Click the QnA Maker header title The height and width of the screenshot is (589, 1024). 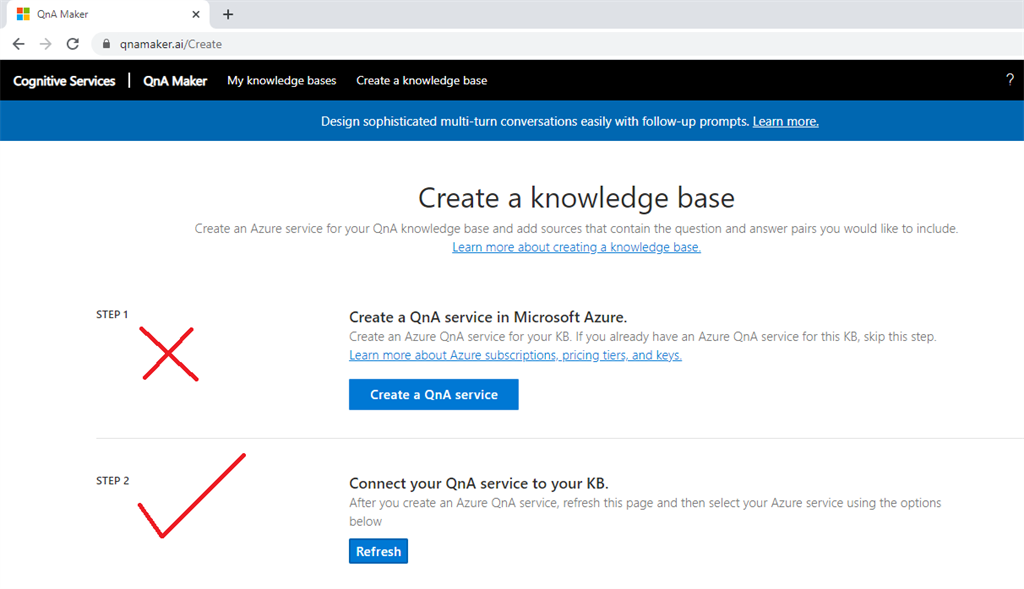point(175,81)
